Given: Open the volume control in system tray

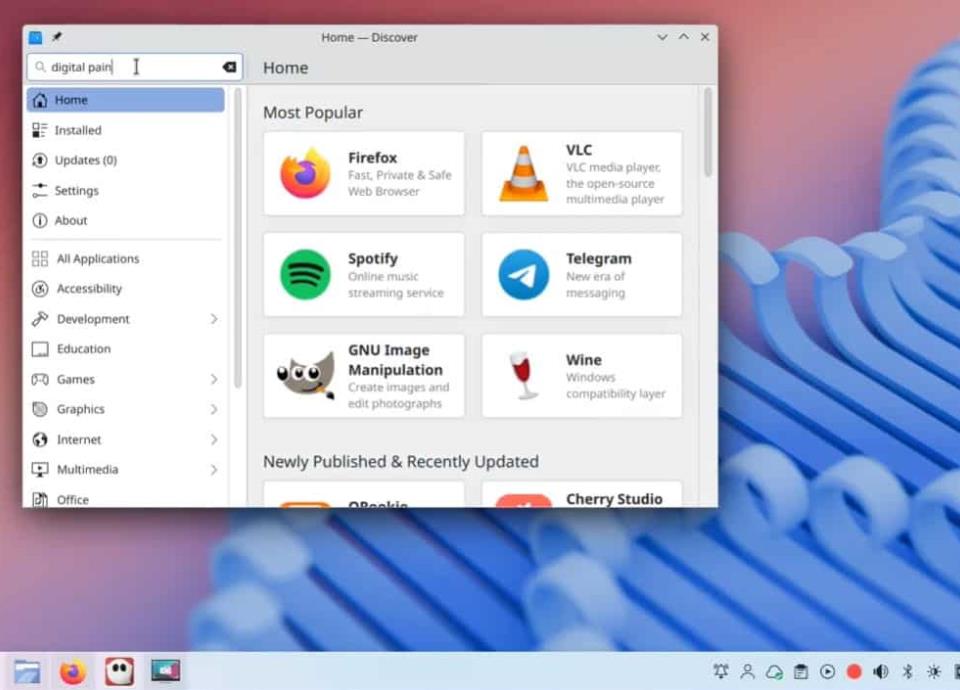Looking at the screenshot, I should click(880, 672).
